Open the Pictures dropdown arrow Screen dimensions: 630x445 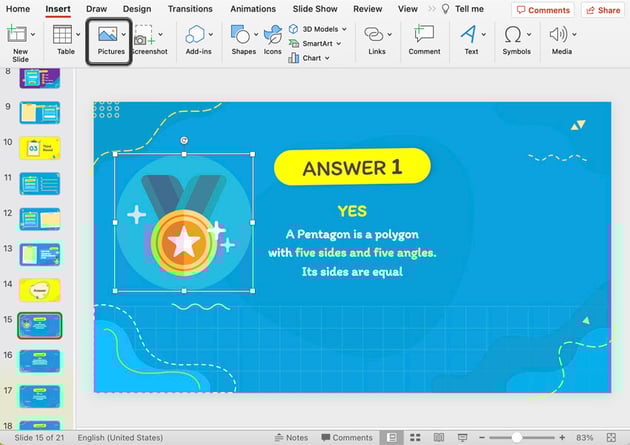pos(124,35)
